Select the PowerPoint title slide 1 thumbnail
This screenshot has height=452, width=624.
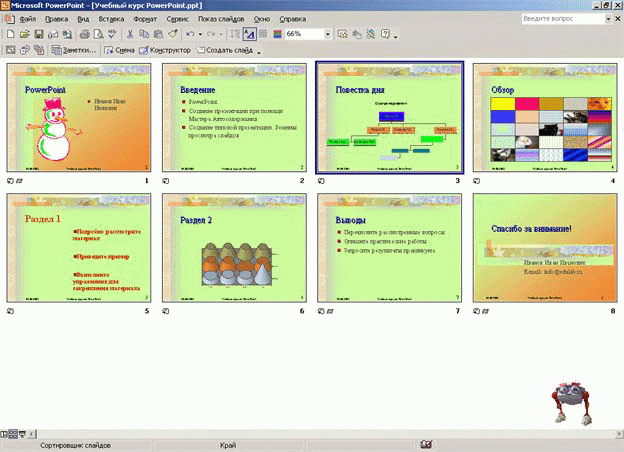79,117
